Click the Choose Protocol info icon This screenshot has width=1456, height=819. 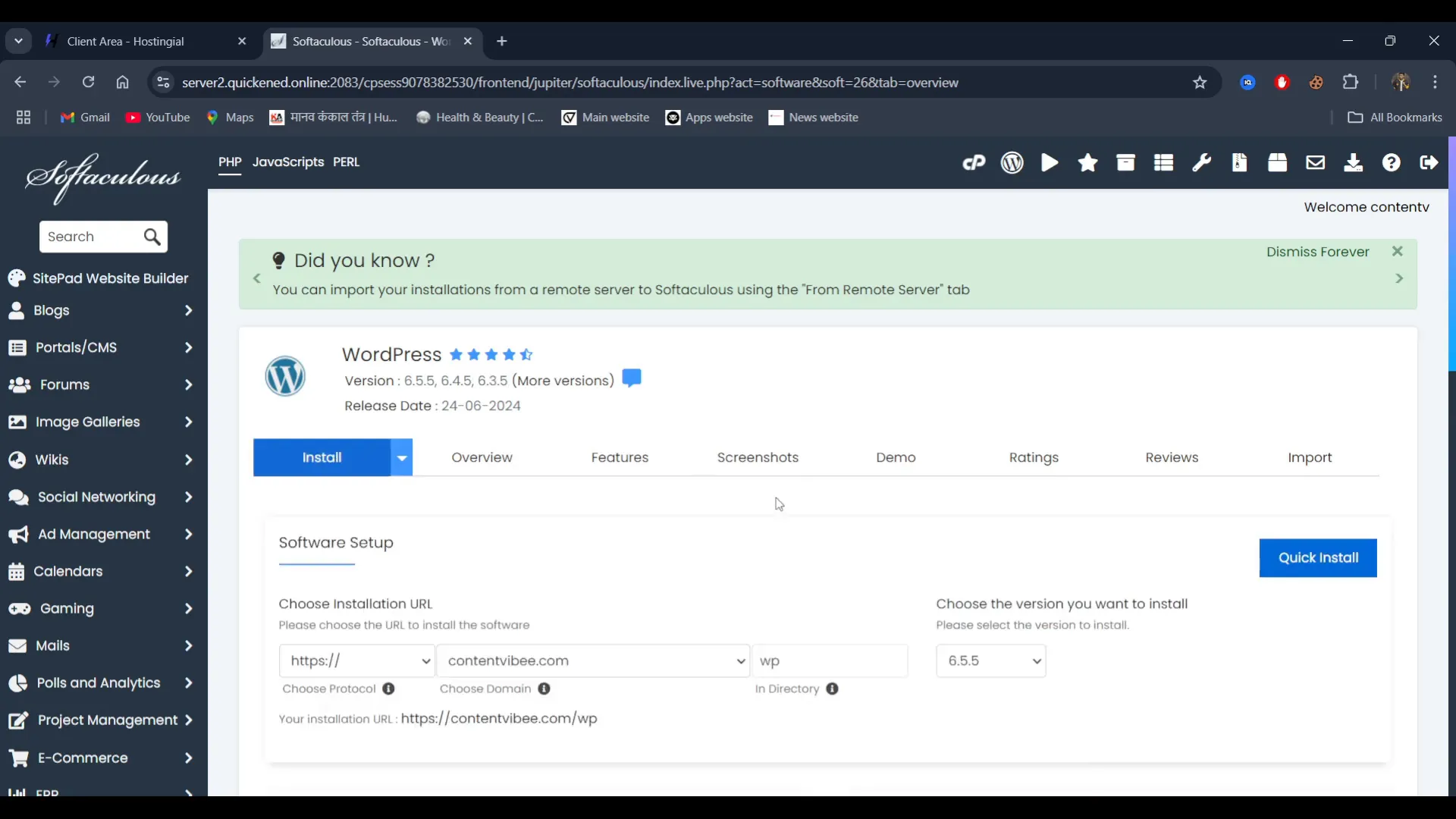click(x=388, y=689)
